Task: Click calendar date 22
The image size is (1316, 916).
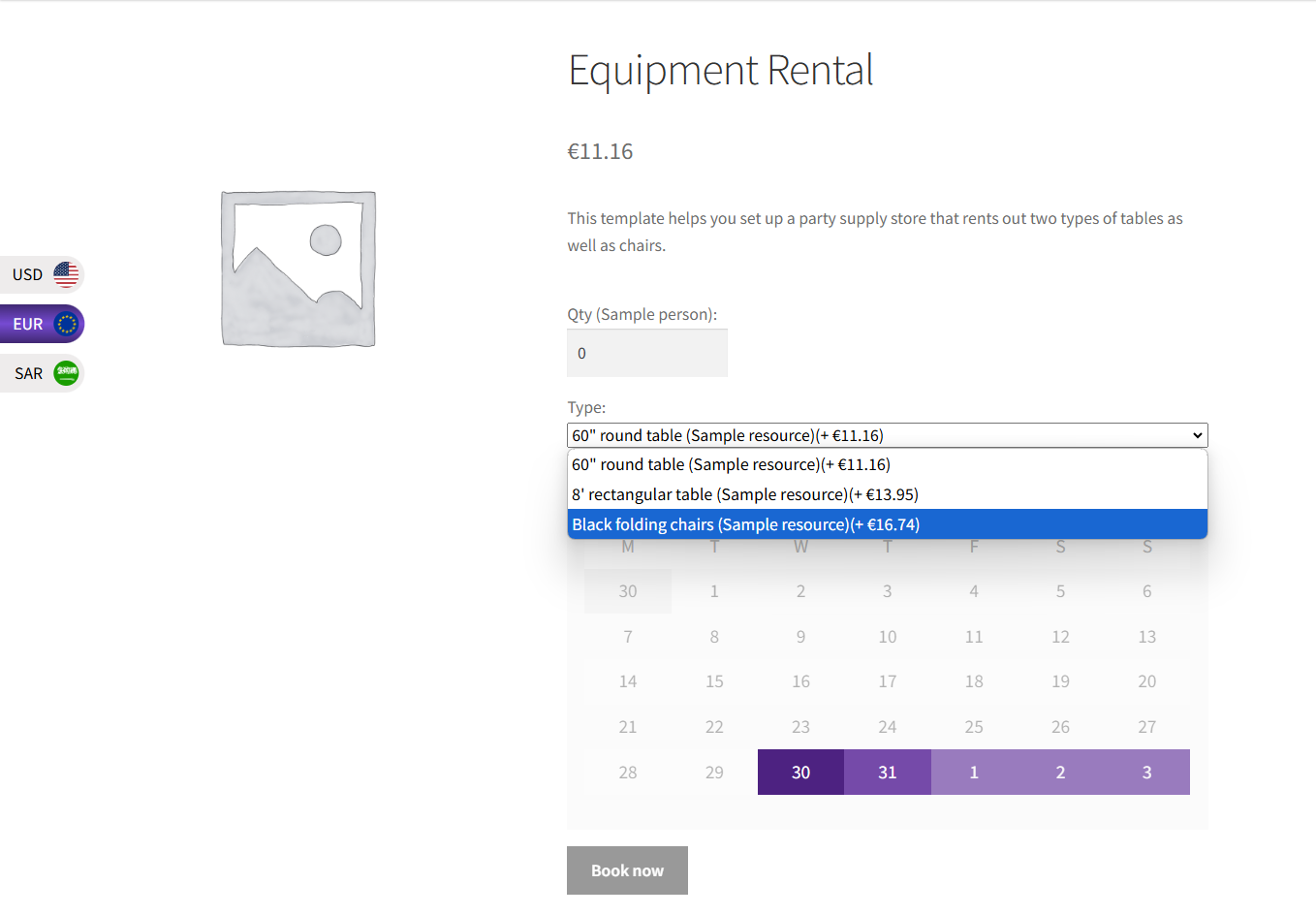Action: pyautogui.click(x=714, y=727)
